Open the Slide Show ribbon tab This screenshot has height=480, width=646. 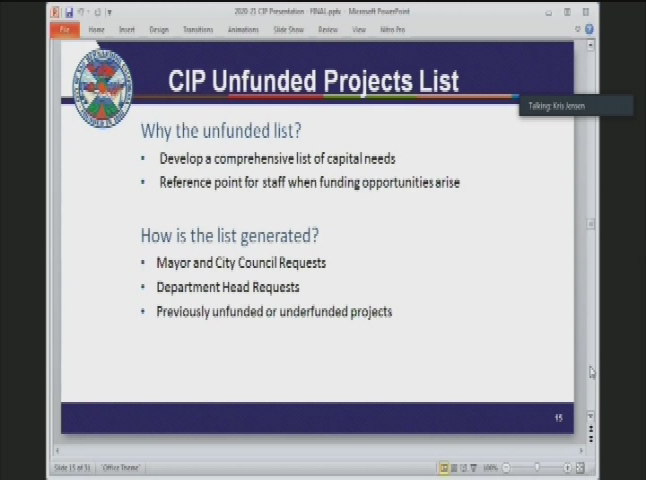click(289, 29)
